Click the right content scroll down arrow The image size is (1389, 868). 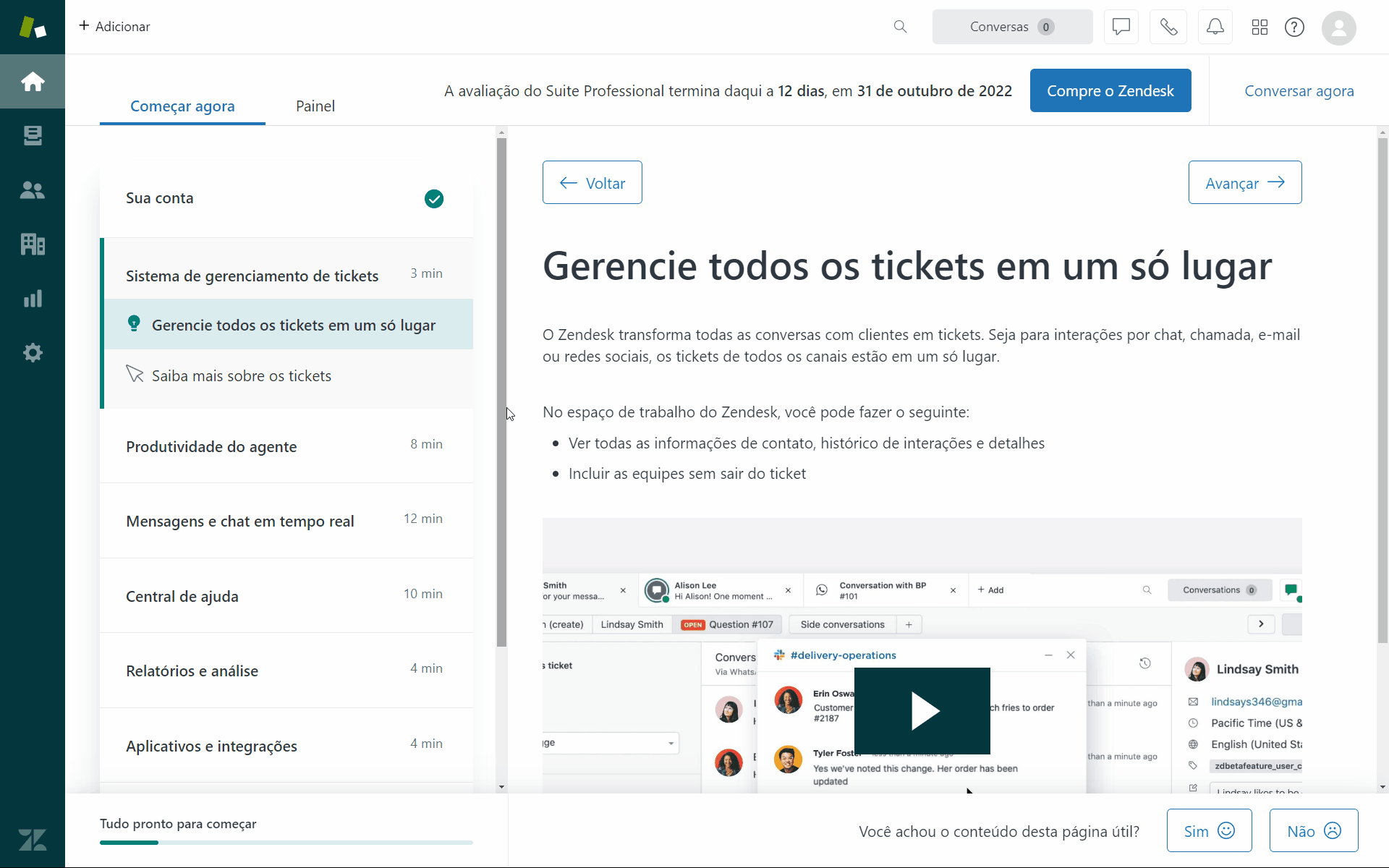click(1382, 787)
